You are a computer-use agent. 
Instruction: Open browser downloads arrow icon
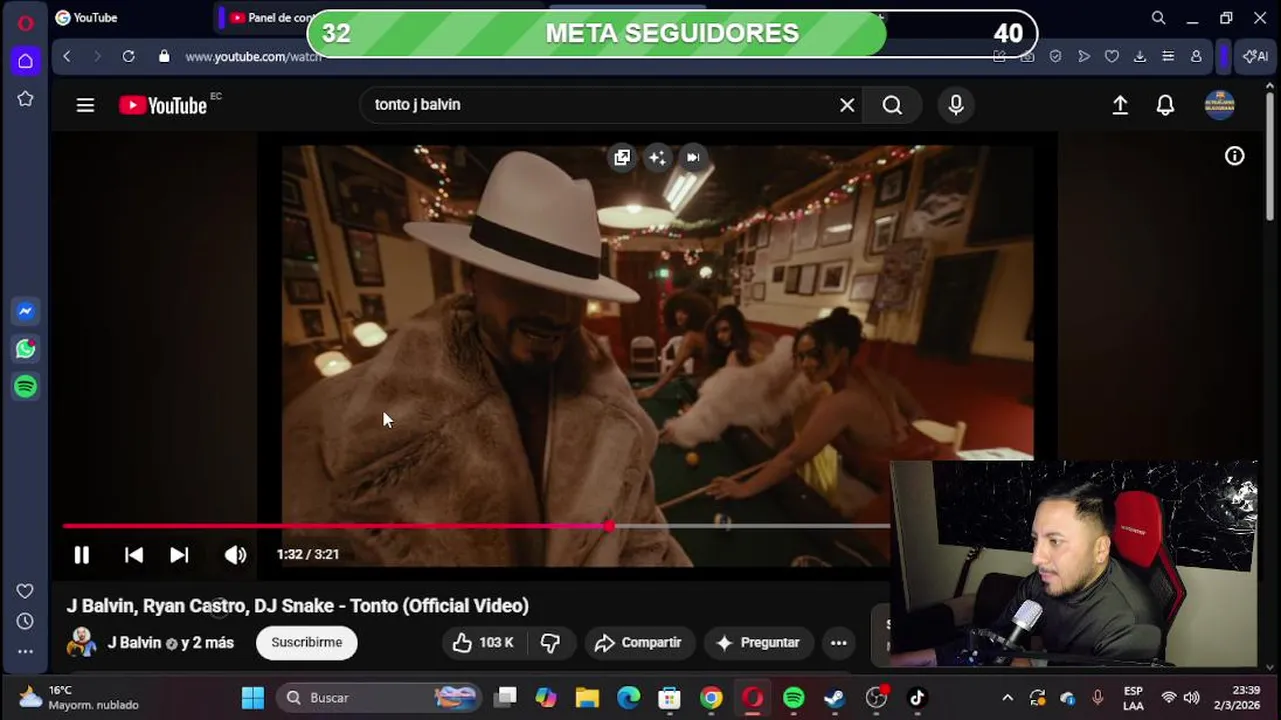1139,57
